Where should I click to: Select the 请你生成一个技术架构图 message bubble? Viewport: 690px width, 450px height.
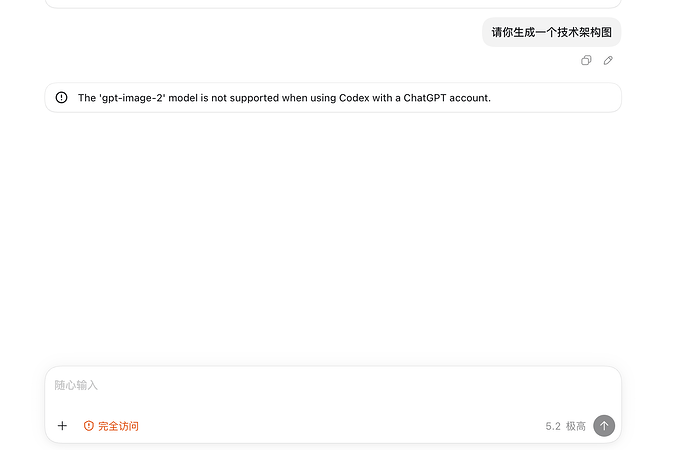click(x=551, y=32)
